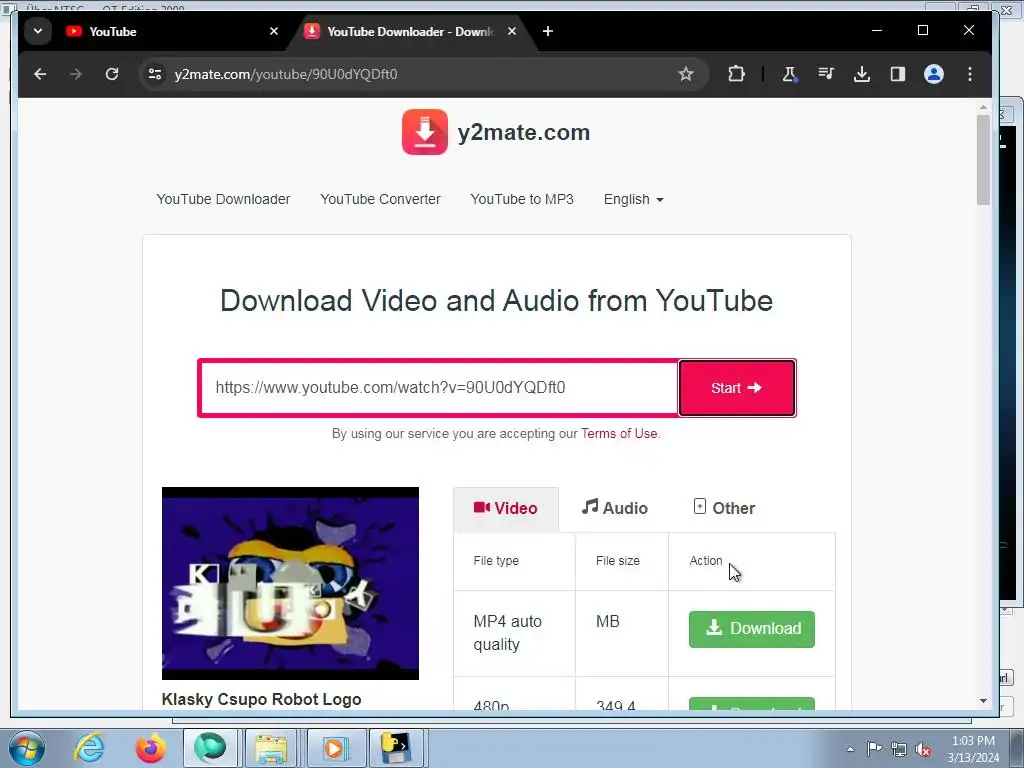Image resolution: width=1024 pixels, height=768 pixels.
Task: Open the network tray icon
Action: (x=899, y=750)
